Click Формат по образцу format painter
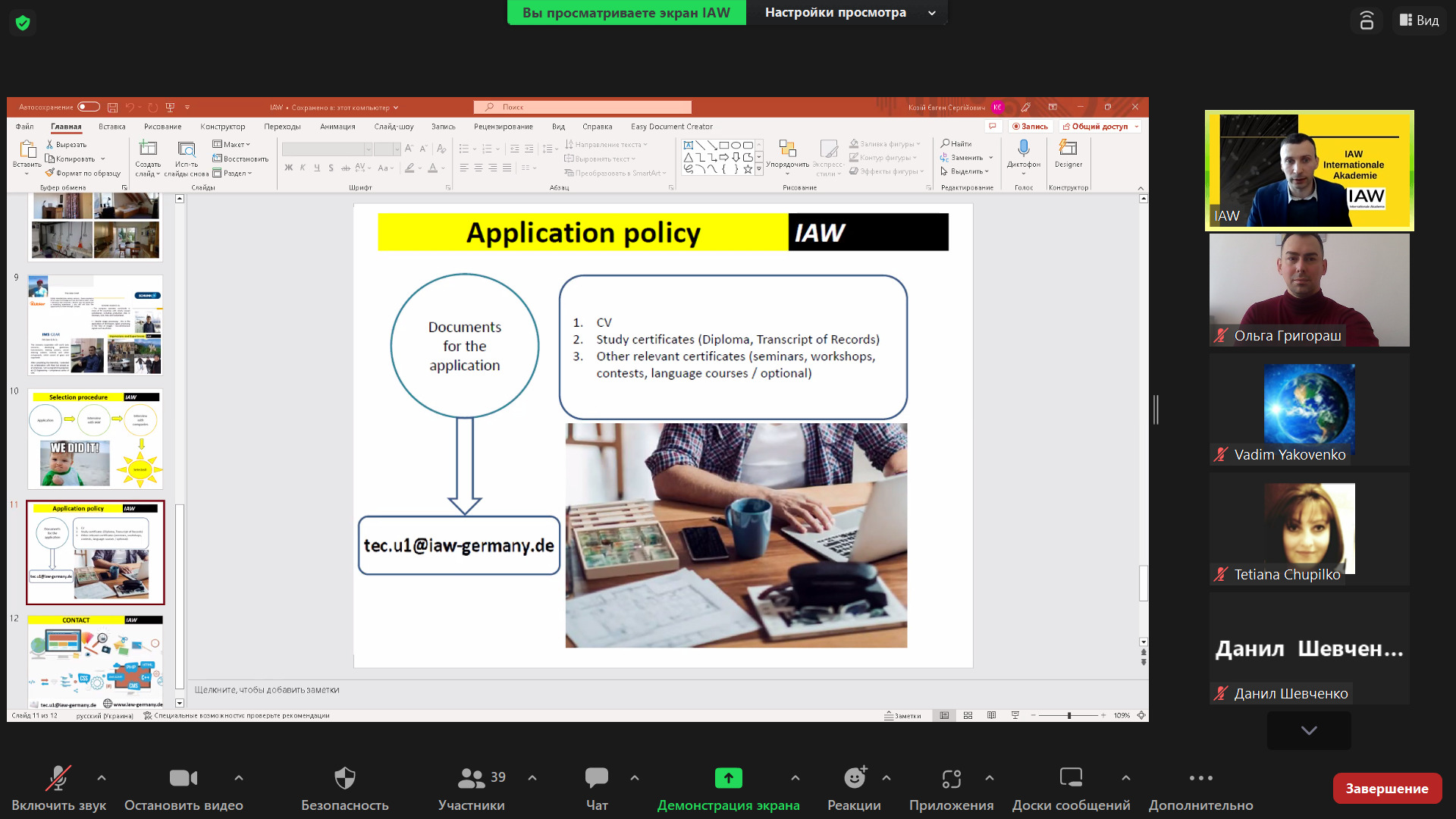The height and width of the screenshot is (819, 1456). tap(83, 173)
